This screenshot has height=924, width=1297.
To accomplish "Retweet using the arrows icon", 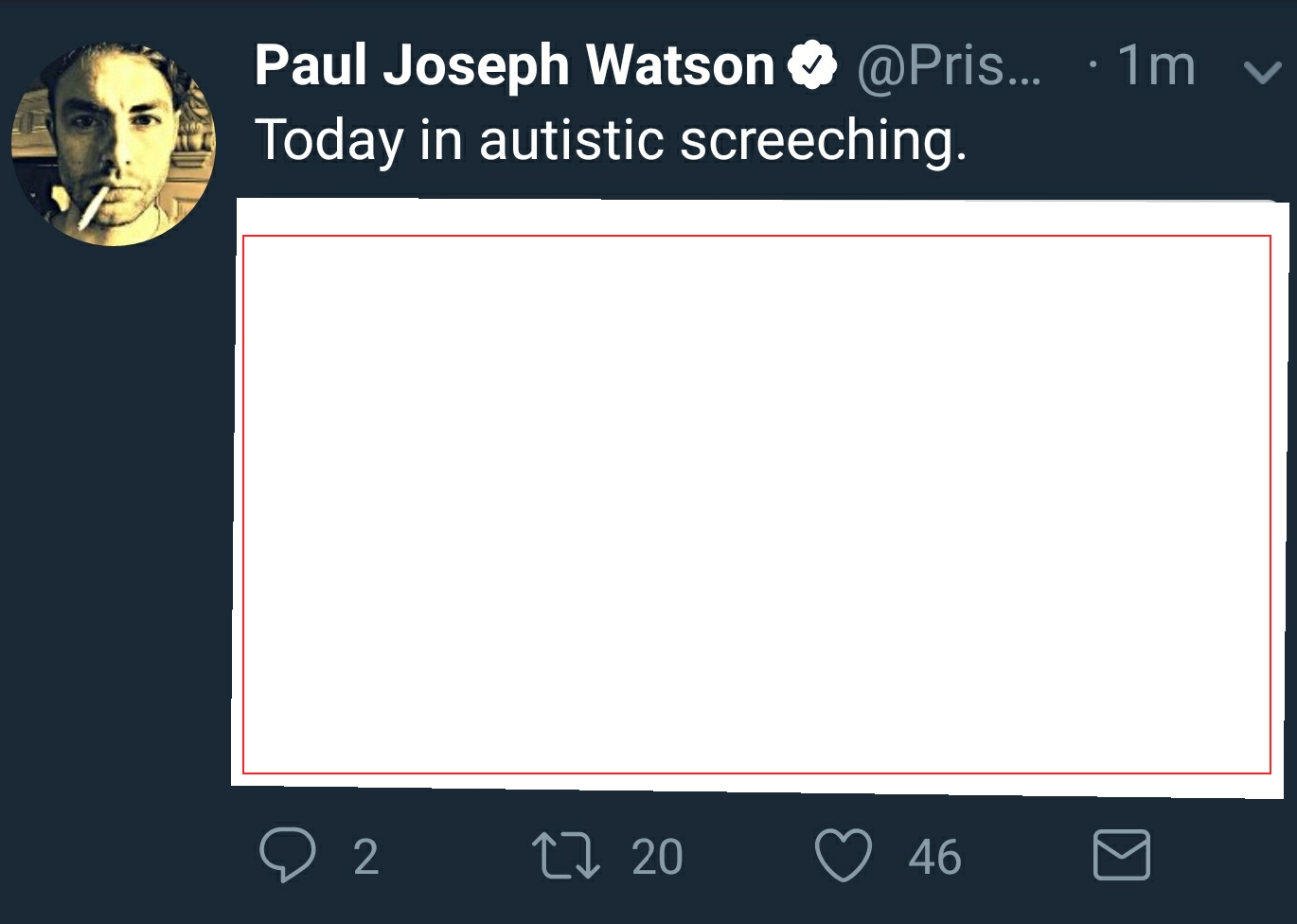I will tap(565, 855).
